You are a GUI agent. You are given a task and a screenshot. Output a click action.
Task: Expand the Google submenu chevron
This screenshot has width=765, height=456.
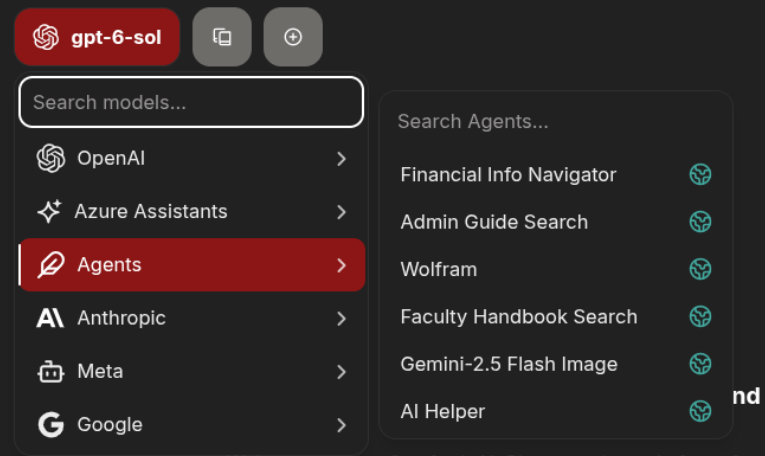pos(342,425)
